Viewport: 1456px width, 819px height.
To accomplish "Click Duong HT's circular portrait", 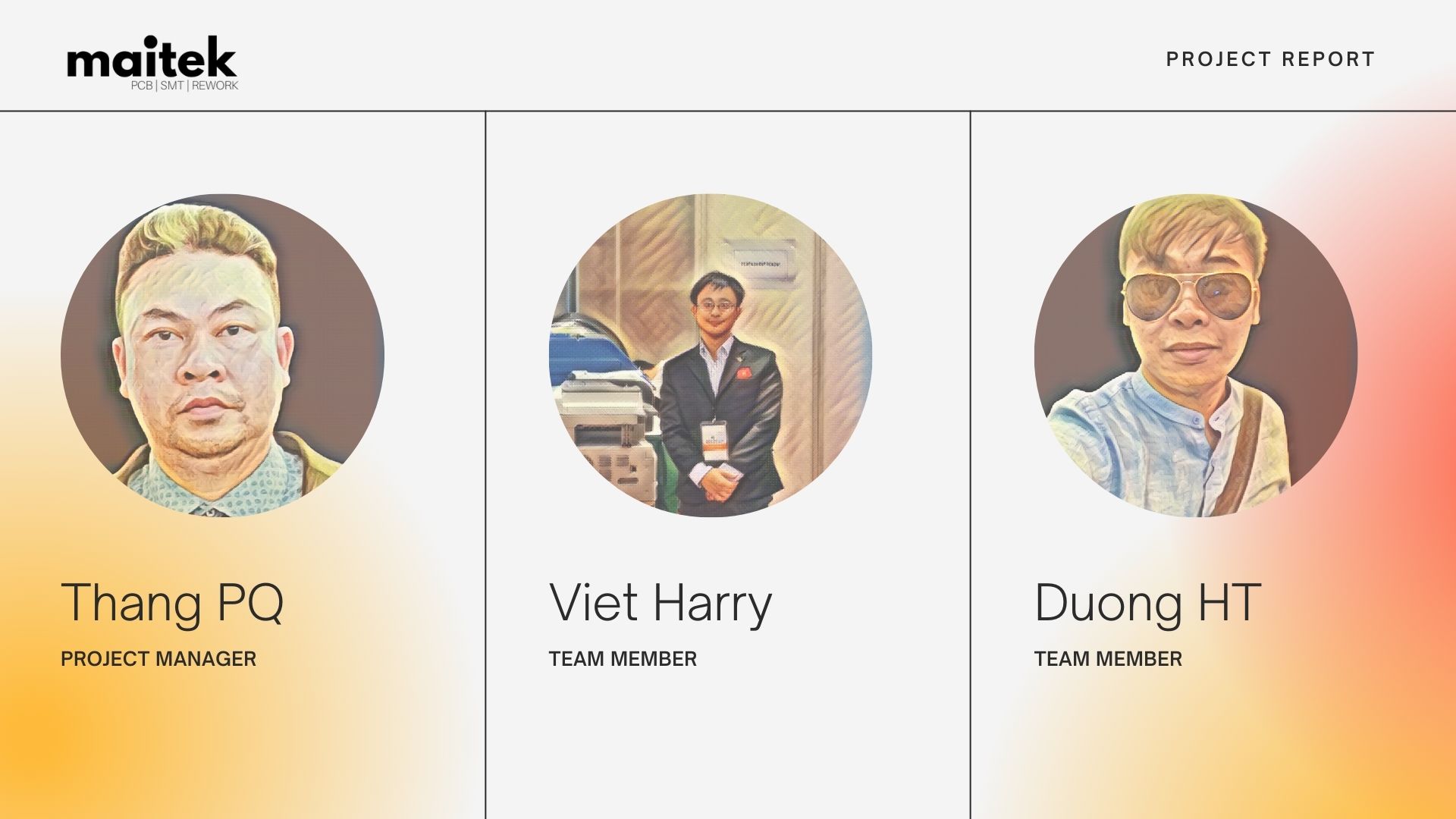I will pyautogui.click(x=1196, y=356).
